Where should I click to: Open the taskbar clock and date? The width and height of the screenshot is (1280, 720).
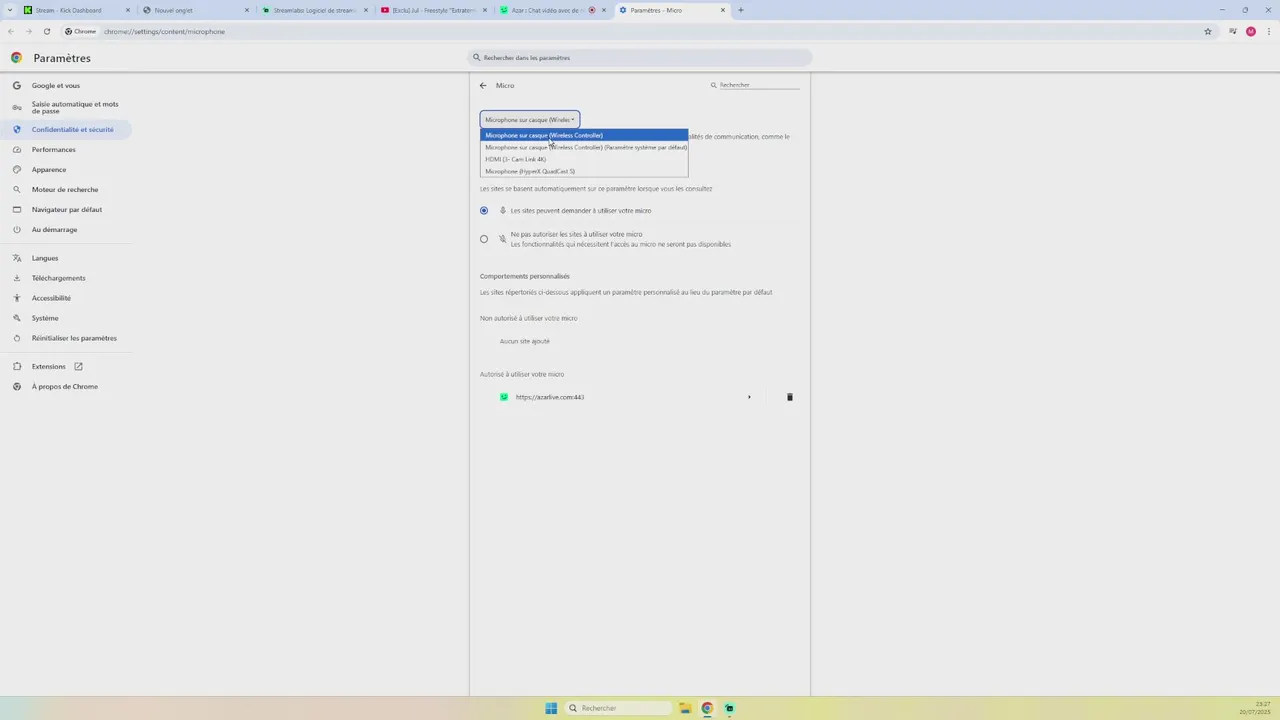coord(1255,708)
